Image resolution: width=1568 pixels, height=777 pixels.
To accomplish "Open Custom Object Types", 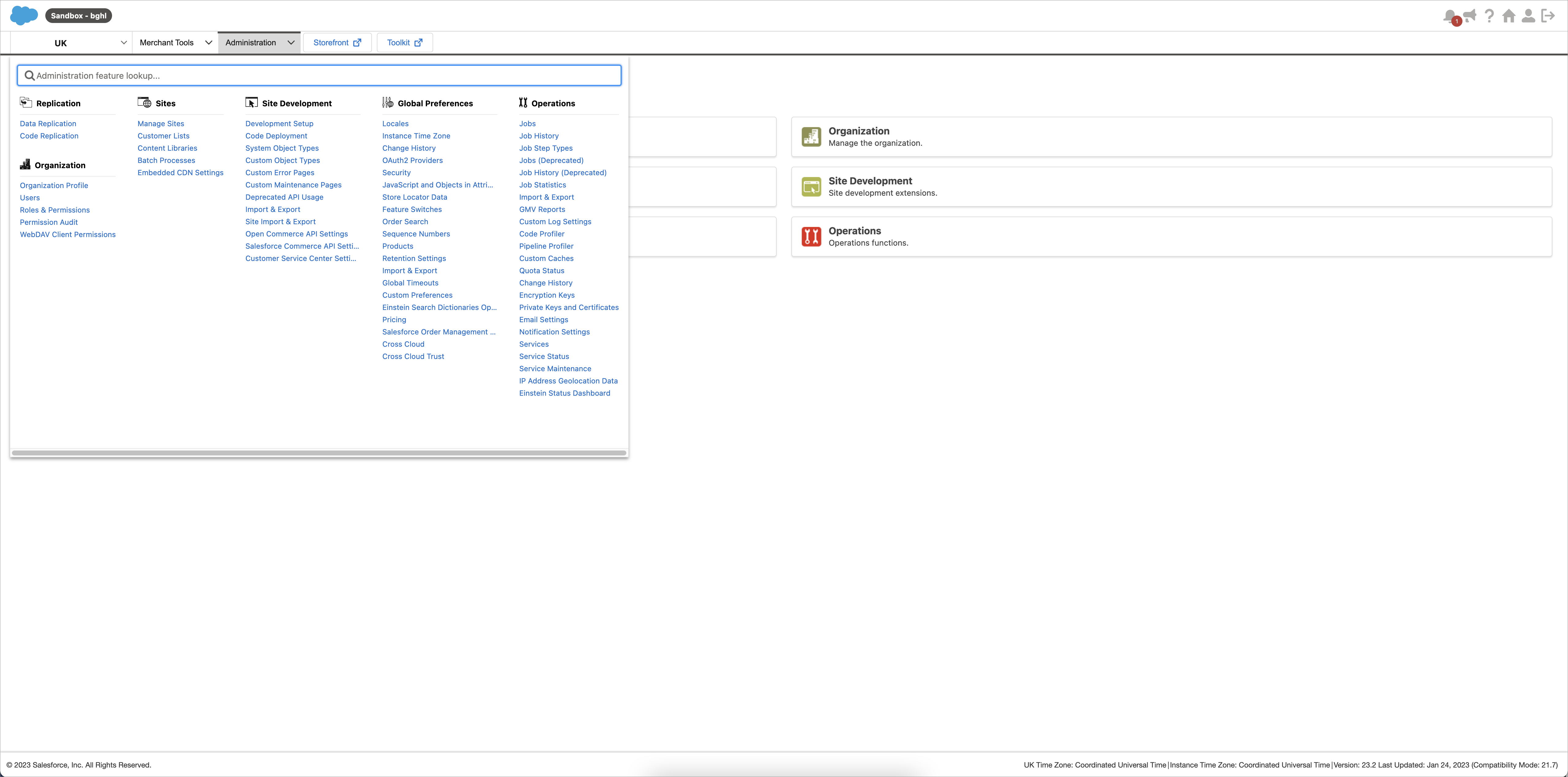I will [283, 160].
